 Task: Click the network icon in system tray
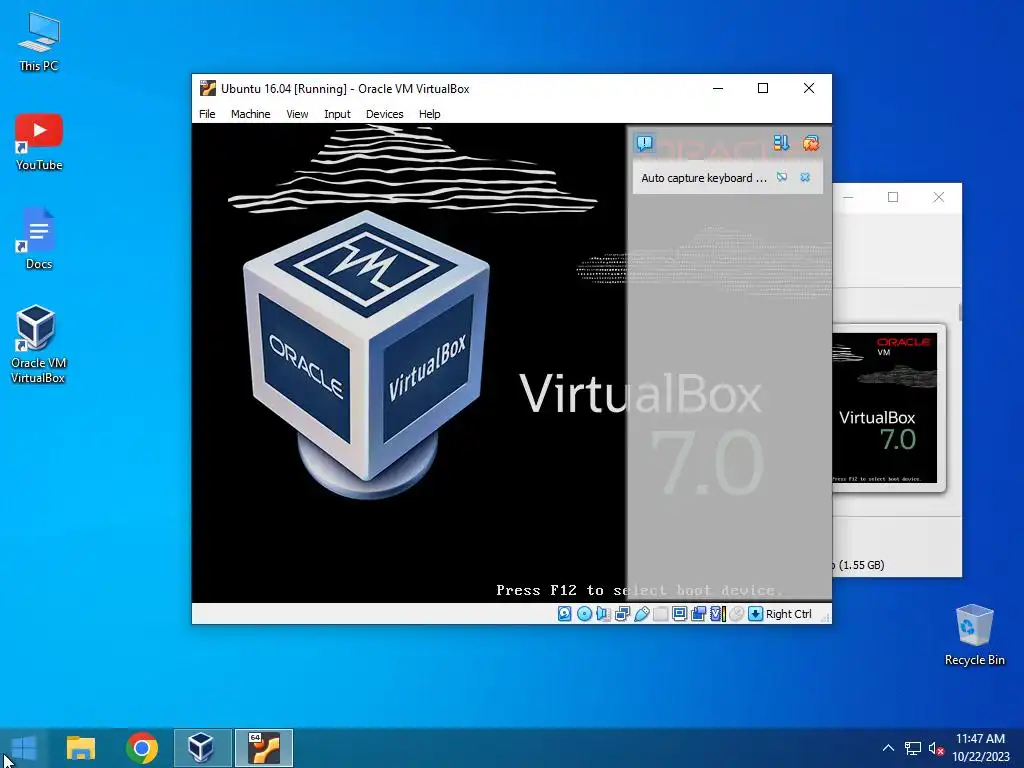click(912, 748)
